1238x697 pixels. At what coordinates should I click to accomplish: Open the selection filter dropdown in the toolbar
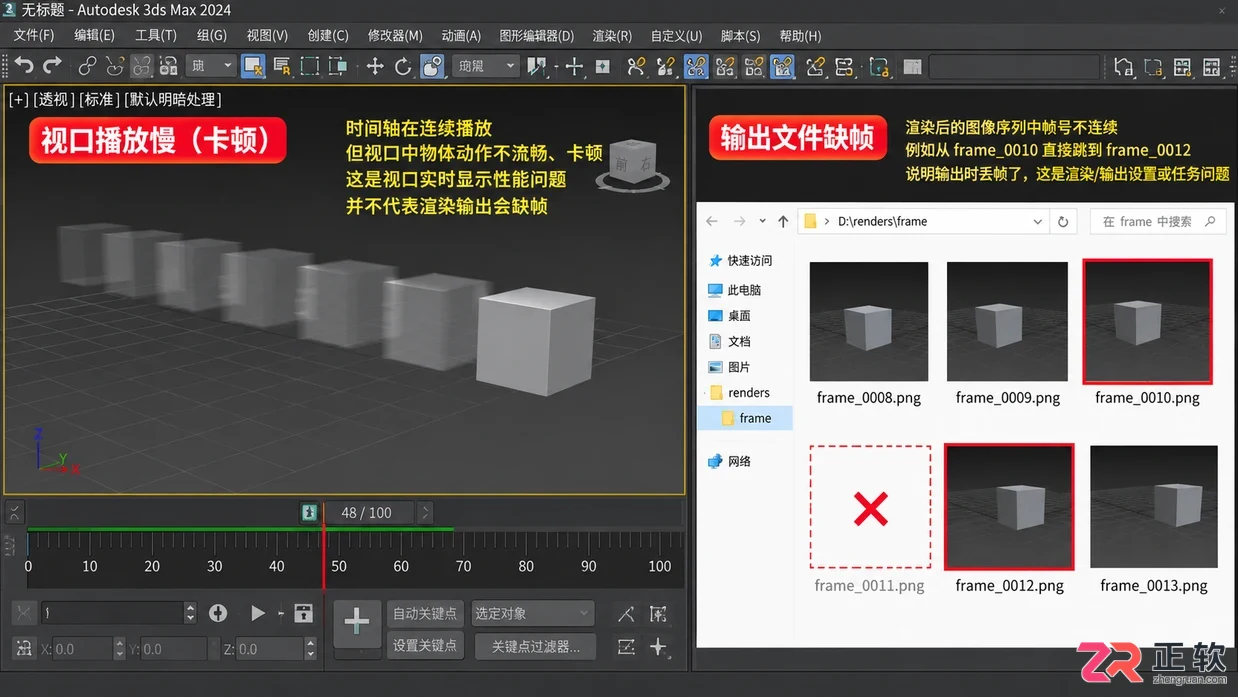point(212,66)
